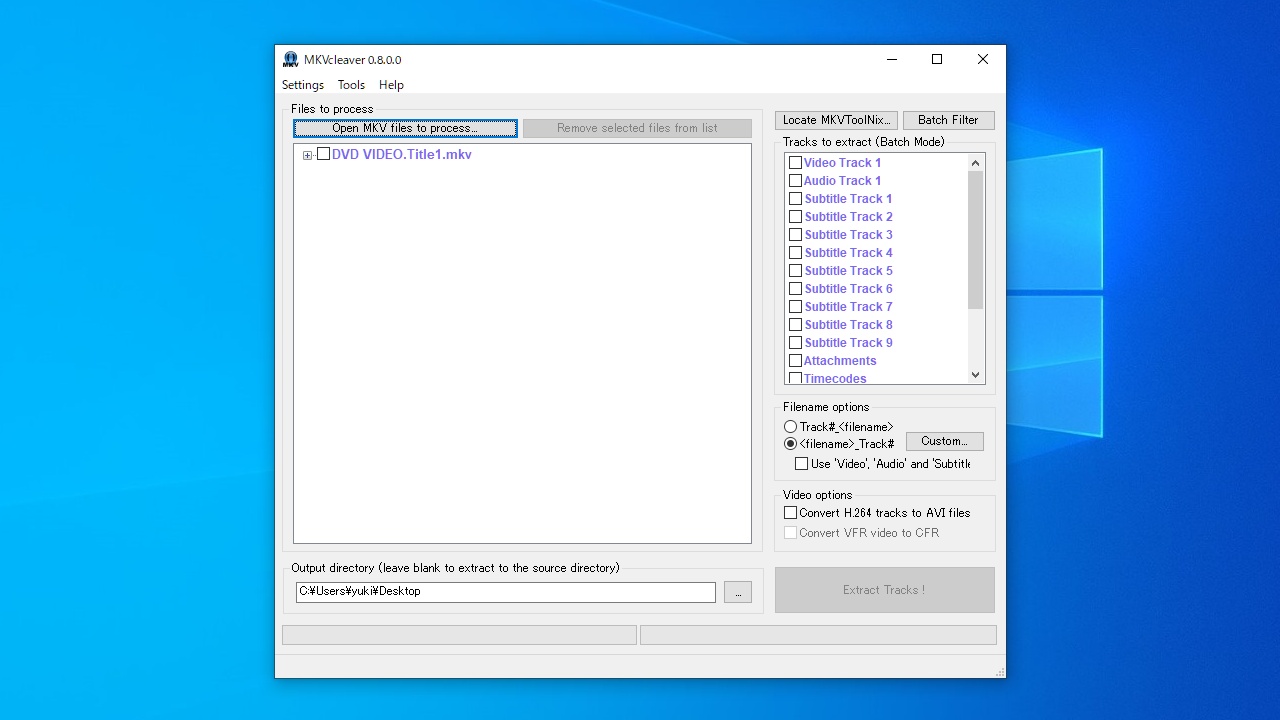Check the DVD VIDEO.Title1.mkv file checkbox
This screenshot has width=1280, height=720.
(323, 154)
